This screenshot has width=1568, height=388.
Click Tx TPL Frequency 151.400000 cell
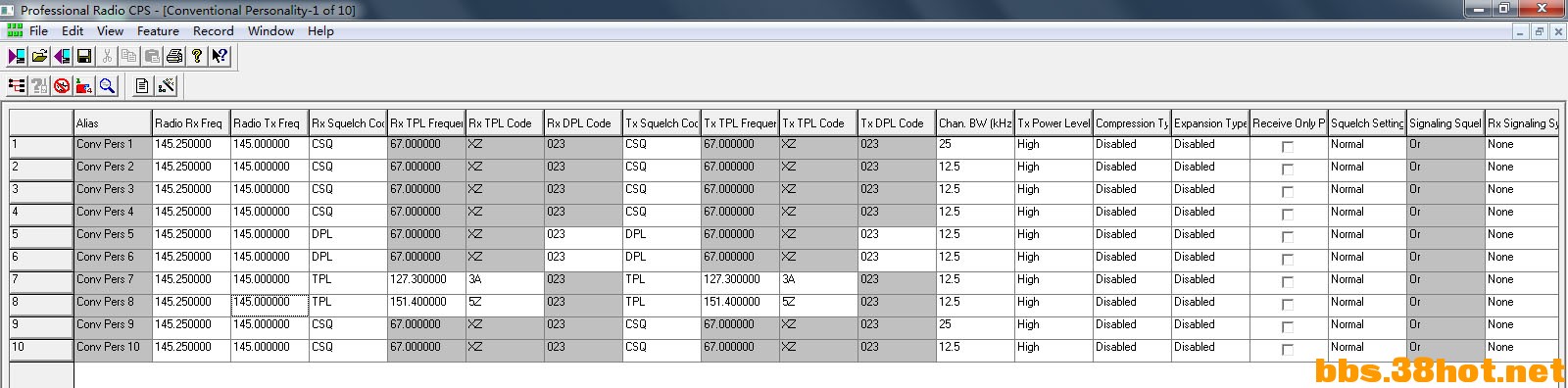tap(740, 306)
